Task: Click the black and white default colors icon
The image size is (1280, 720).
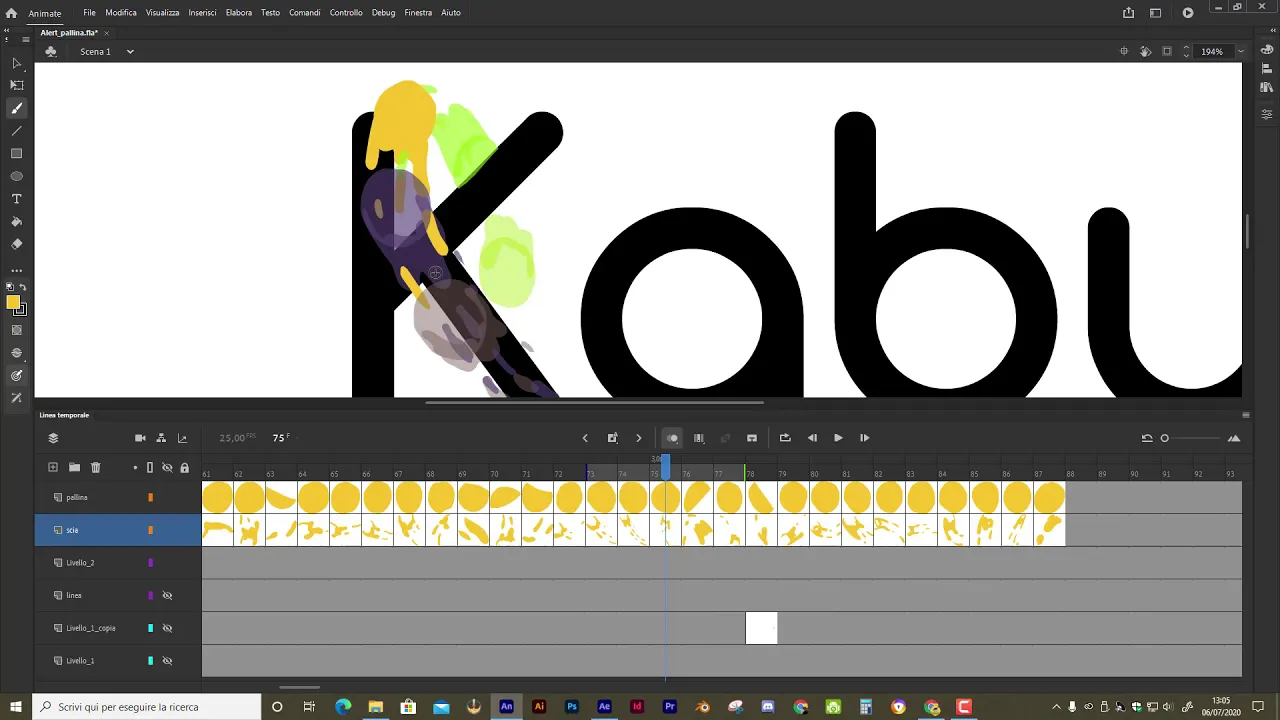Action: point(10,287)
